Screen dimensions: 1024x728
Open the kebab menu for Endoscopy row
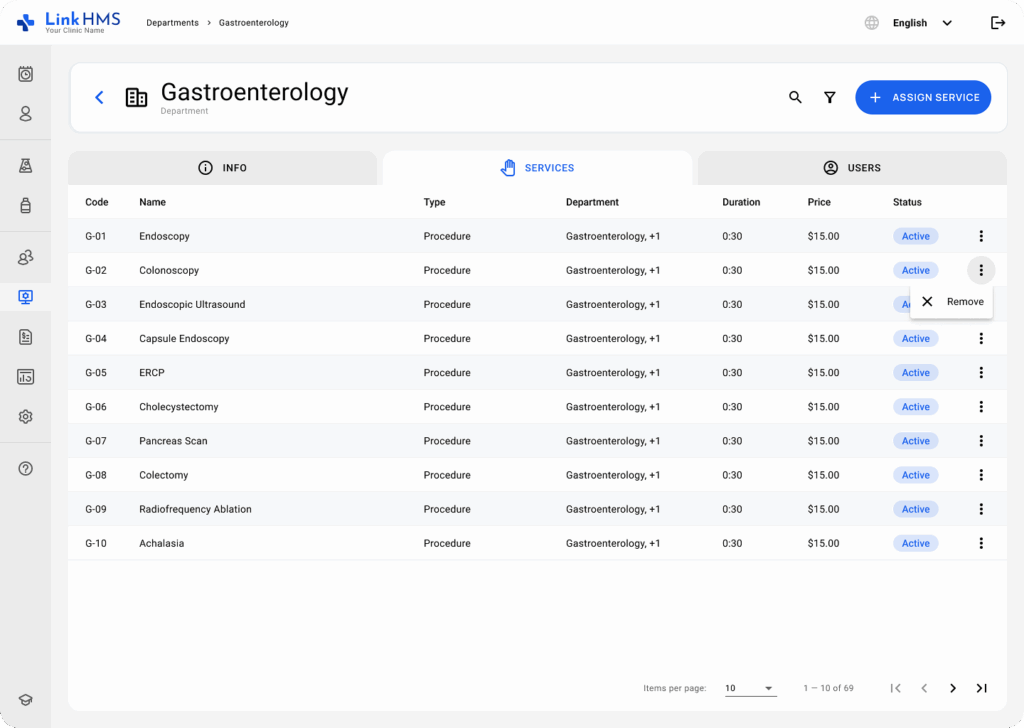pyautogui.click(x=981, y=236)
